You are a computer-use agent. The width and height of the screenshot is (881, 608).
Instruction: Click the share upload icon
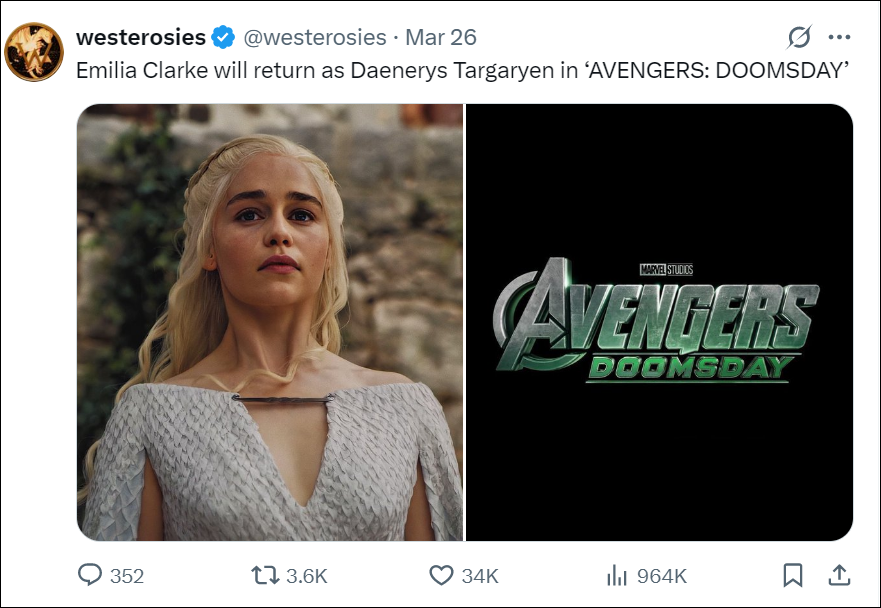click(x=840, y=574)
